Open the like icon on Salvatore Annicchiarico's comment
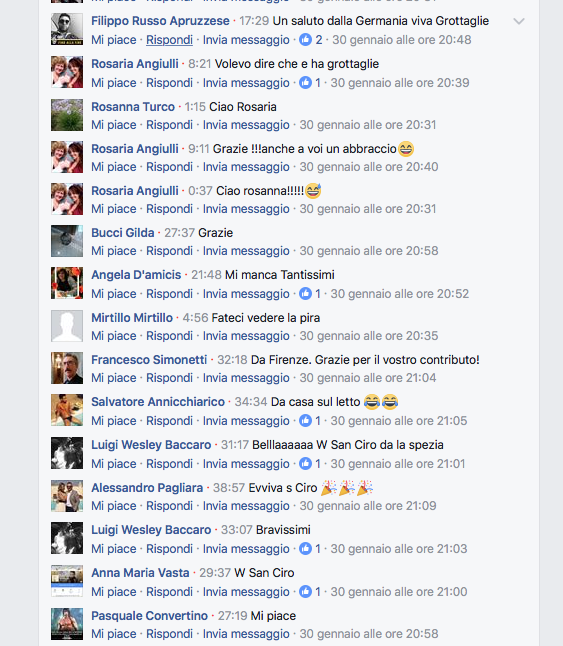 305,420
